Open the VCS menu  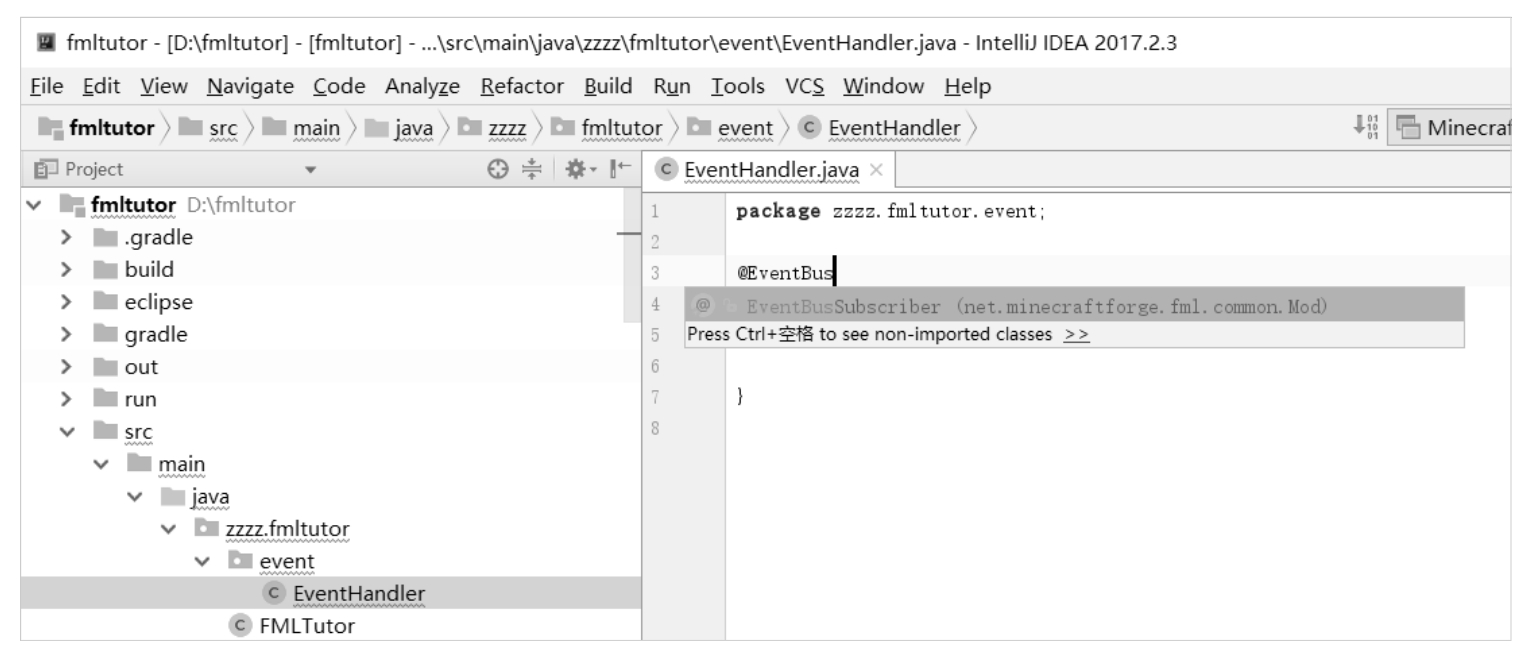(805, 86)
